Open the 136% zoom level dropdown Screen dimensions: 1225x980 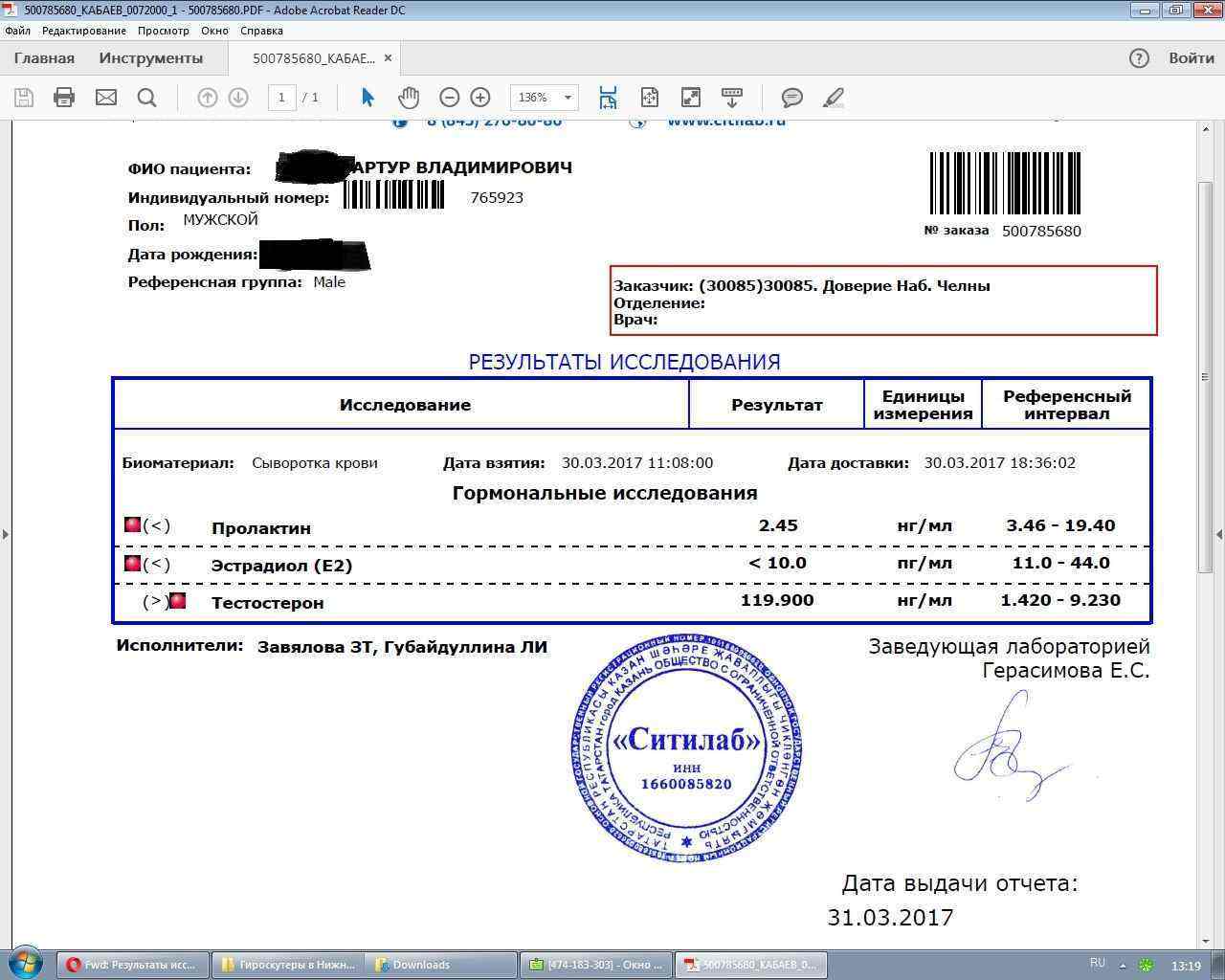[x=544, y=98]
